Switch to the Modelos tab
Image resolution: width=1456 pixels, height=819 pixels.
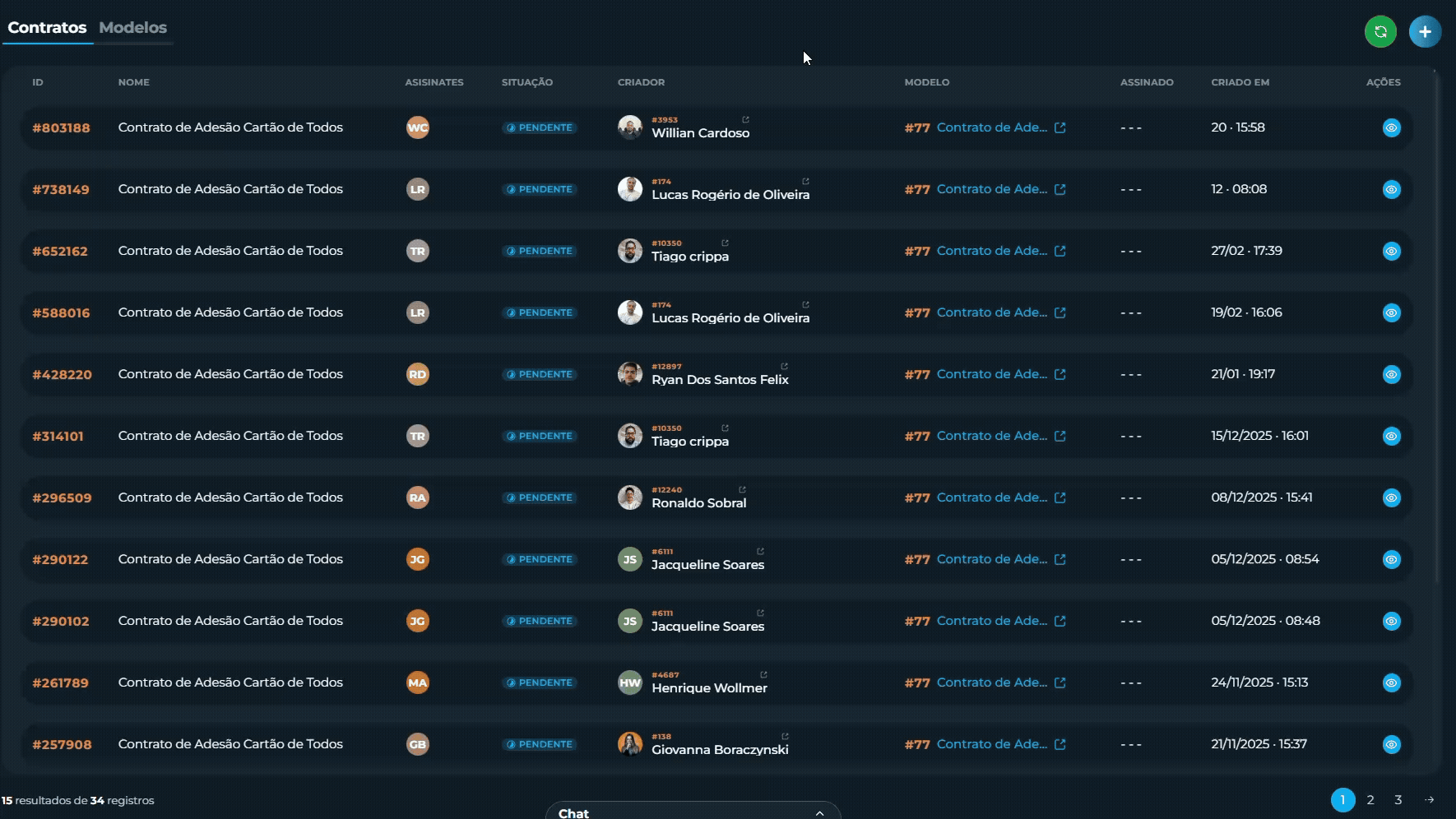[132, 27]
